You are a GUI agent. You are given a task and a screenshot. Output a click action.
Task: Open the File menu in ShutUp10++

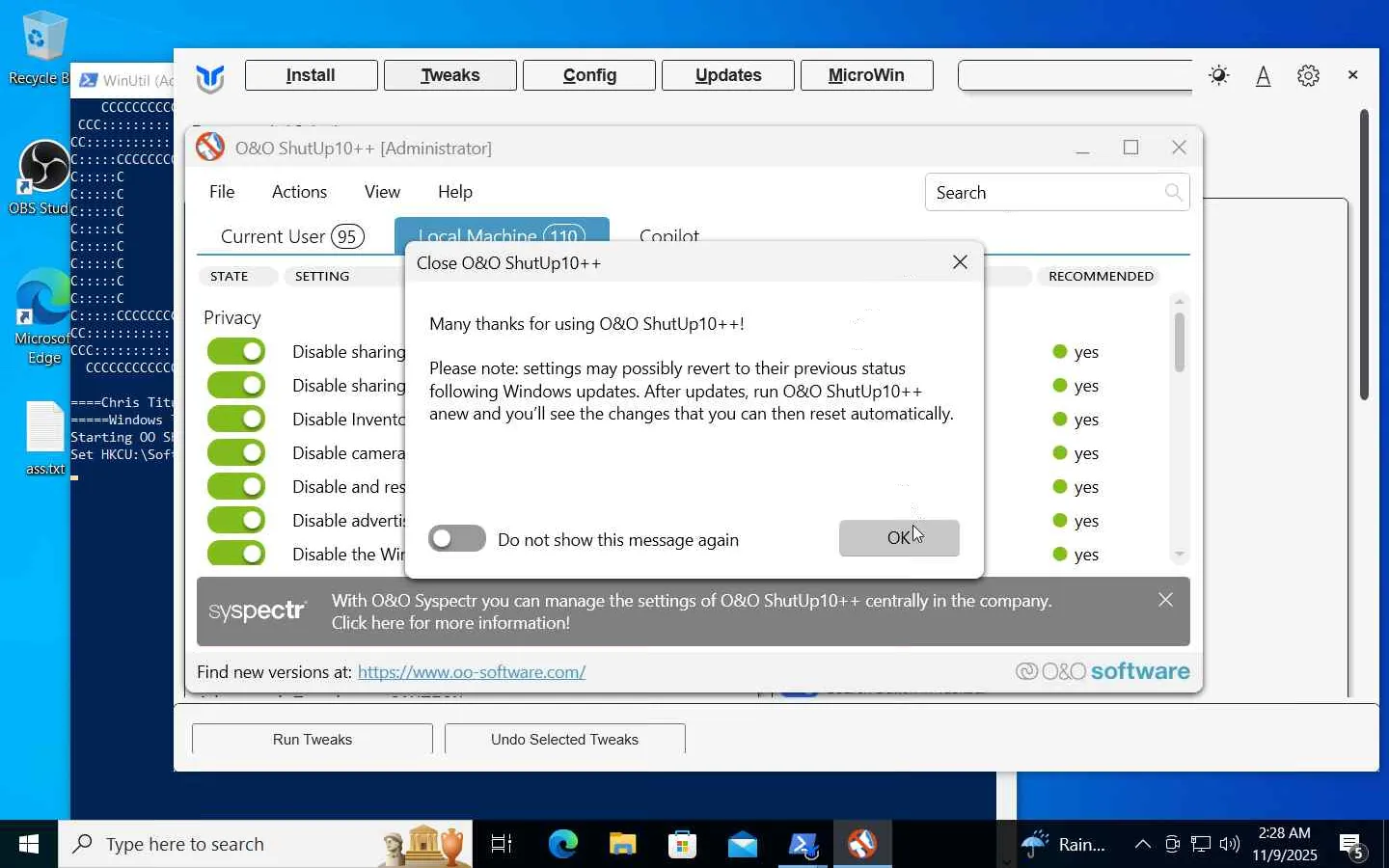[x=222, y=192]
